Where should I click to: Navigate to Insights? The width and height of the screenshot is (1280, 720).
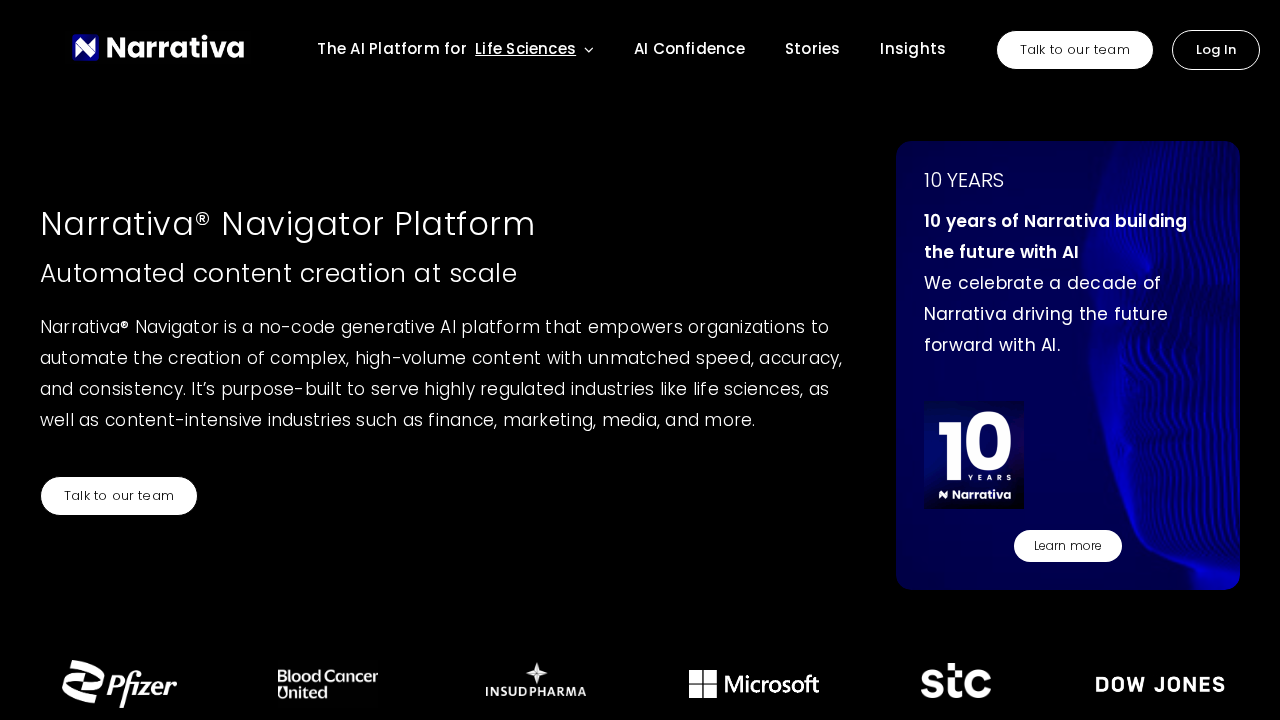tap(912, 49)
